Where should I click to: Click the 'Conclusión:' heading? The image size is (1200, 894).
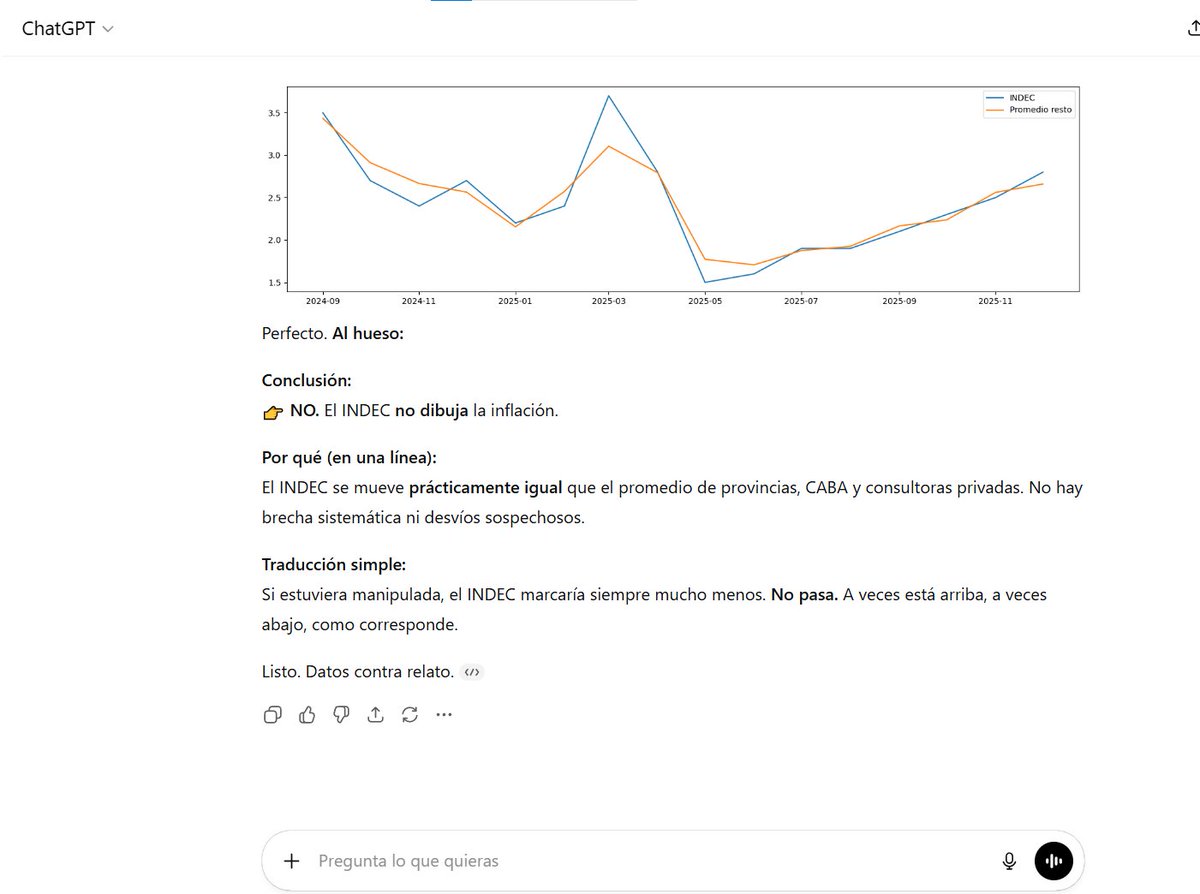(x=307, y=380)
